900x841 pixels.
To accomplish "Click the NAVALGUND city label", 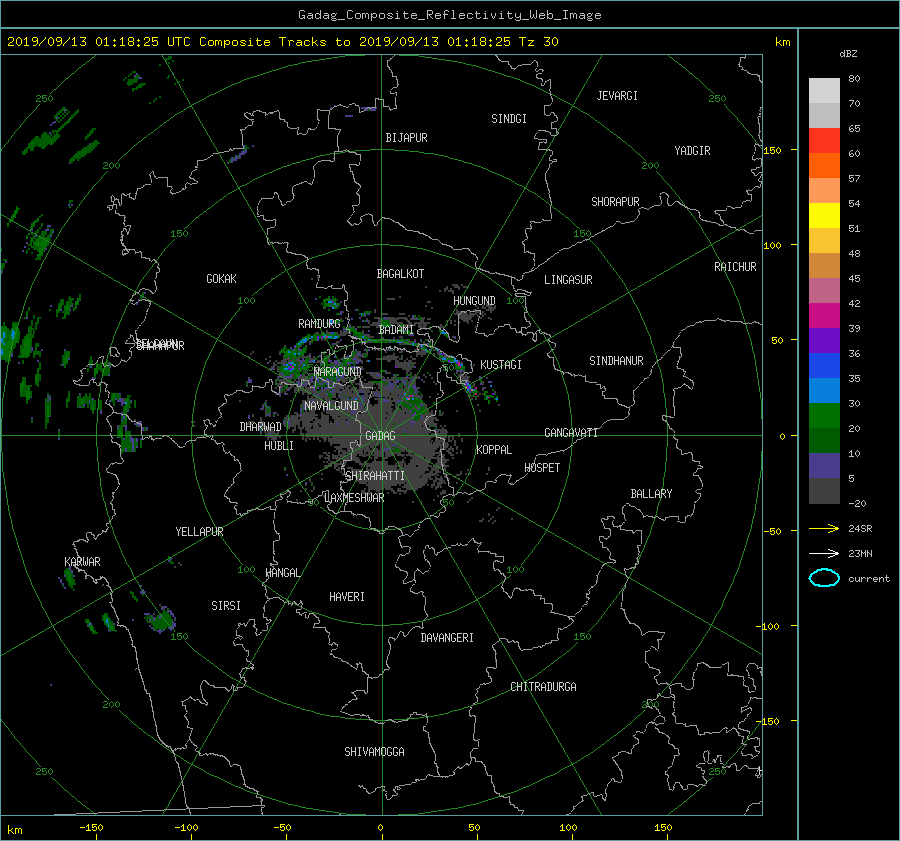I will pos(331,405).
